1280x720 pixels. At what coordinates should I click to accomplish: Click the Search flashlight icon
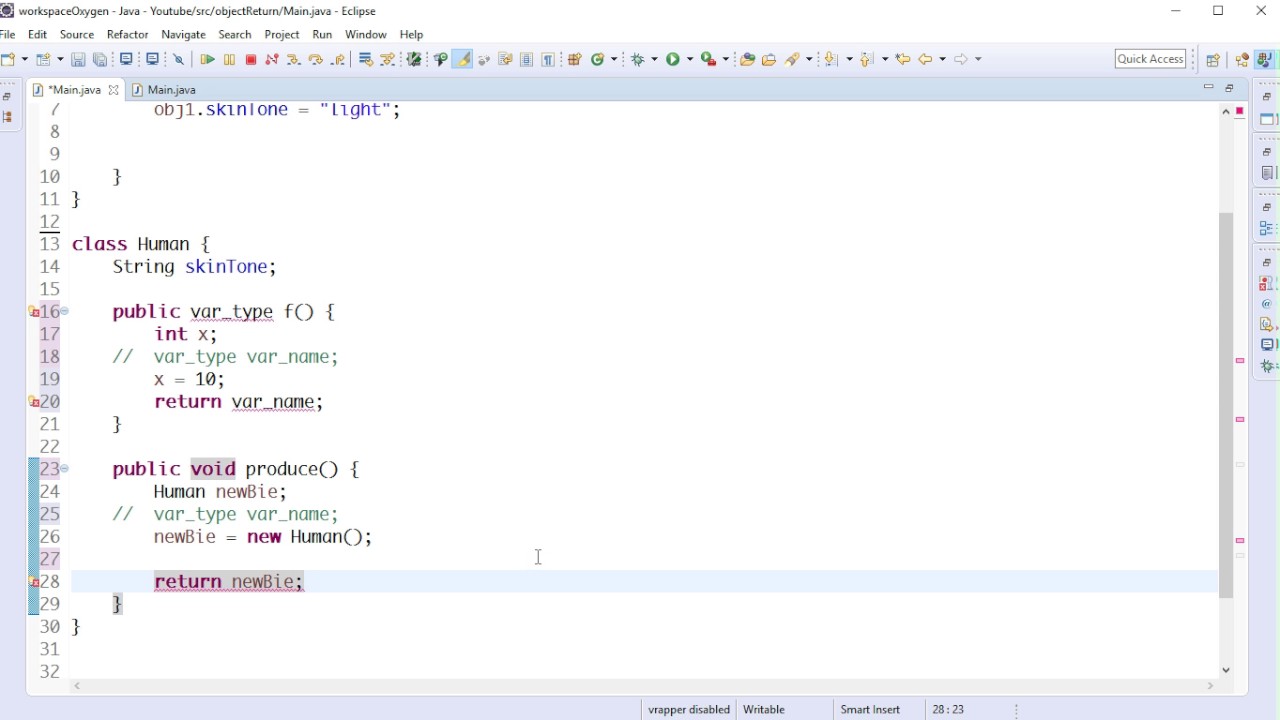[793, 59]
